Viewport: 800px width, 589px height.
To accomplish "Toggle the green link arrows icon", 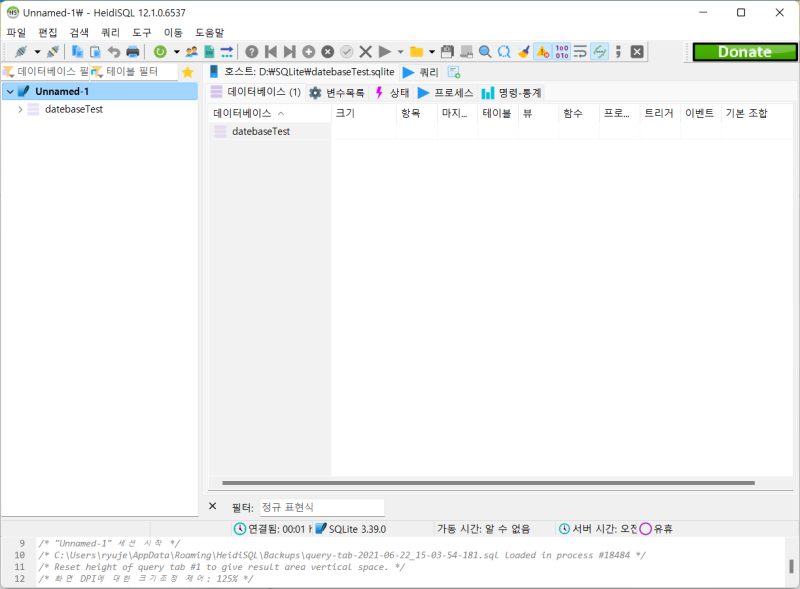I will click(599, 52).
